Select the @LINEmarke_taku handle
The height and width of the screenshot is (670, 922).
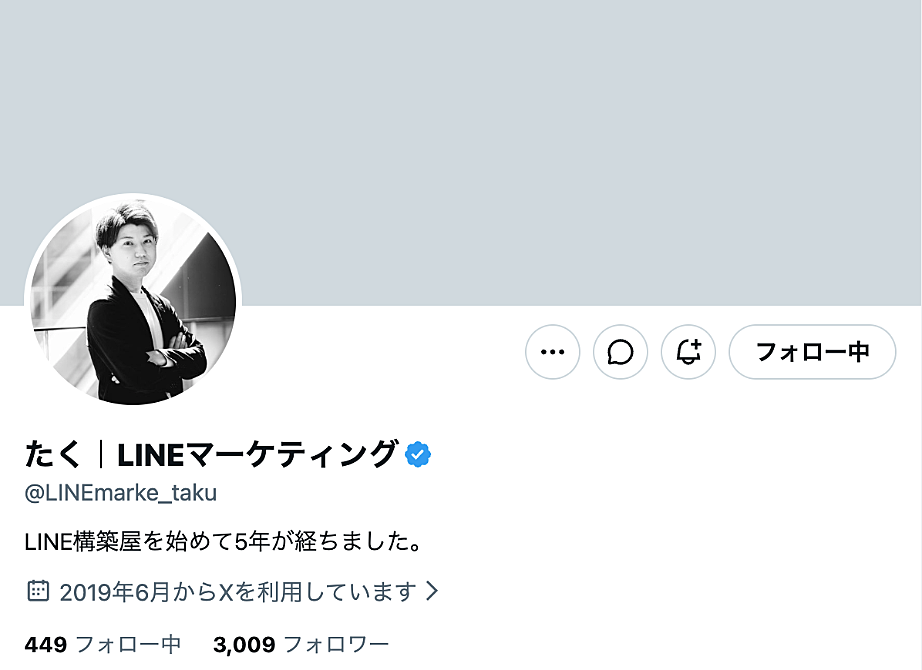(x=120, y=493)
